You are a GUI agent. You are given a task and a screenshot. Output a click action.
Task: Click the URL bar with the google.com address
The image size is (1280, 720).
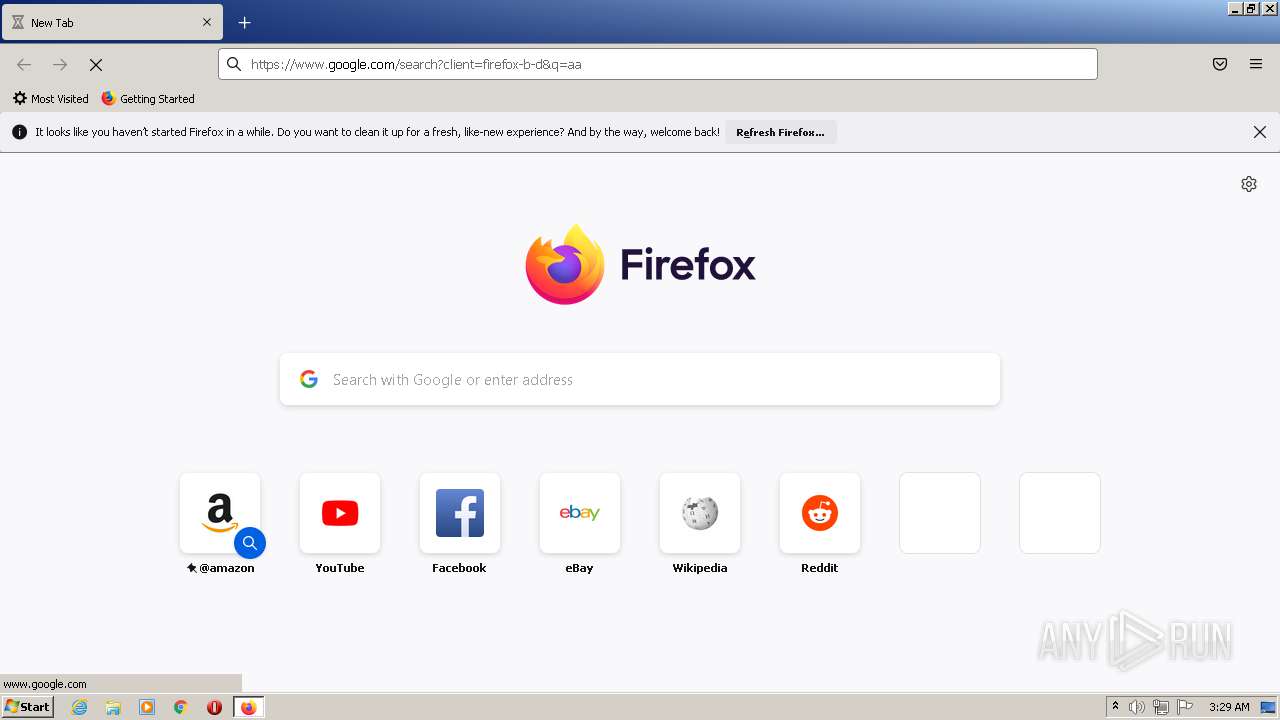[657, 64]
